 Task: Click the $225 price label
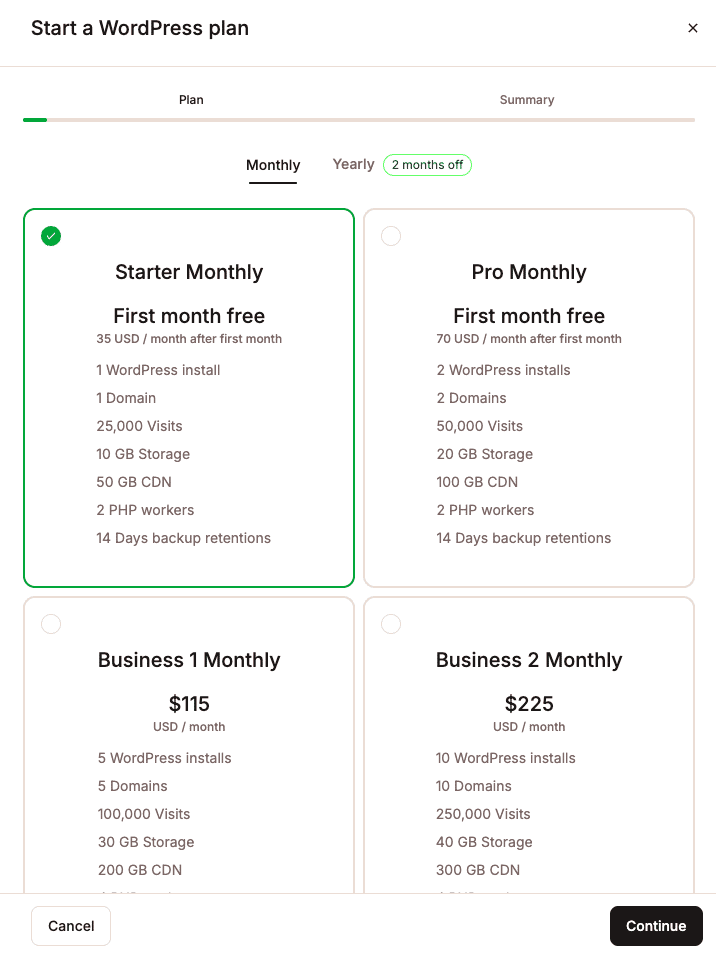coord(529,703)
